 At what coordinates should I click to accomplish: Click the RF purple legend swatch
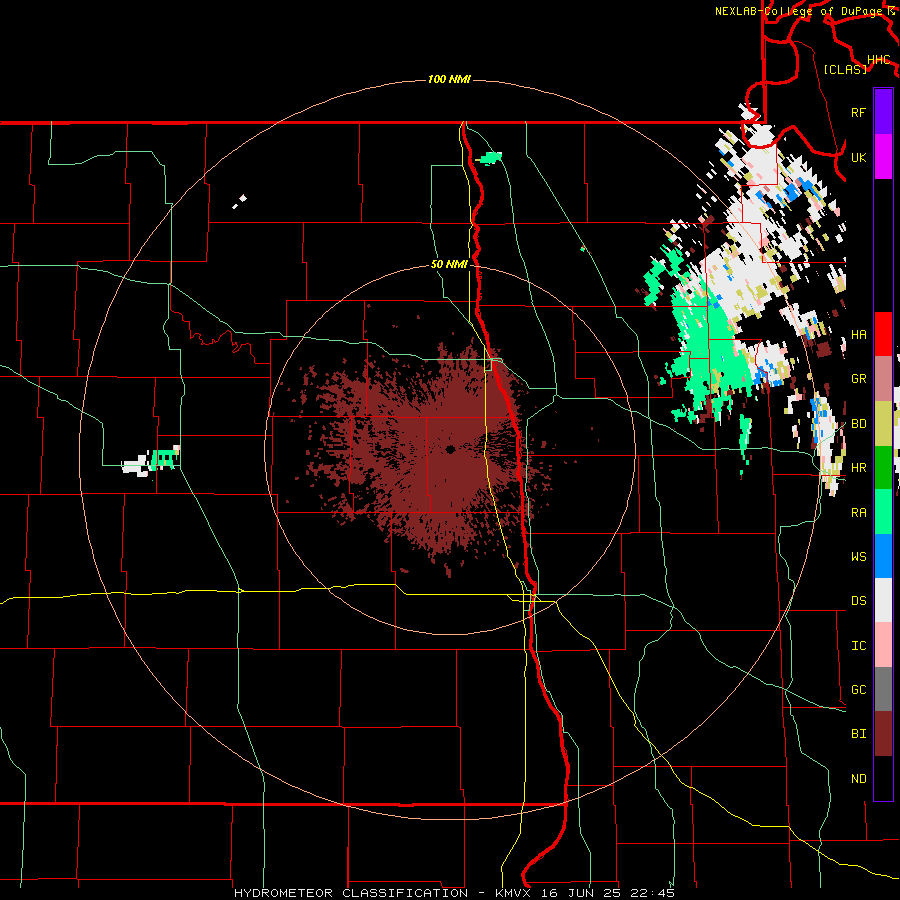(x=883, y=112)
